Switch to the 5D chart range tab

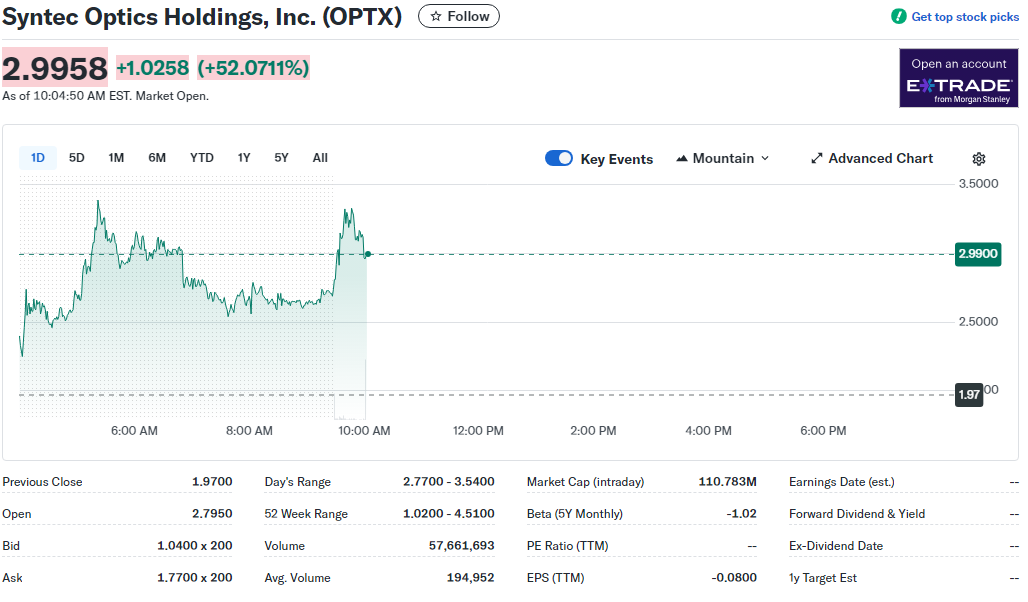pos(76,157)
